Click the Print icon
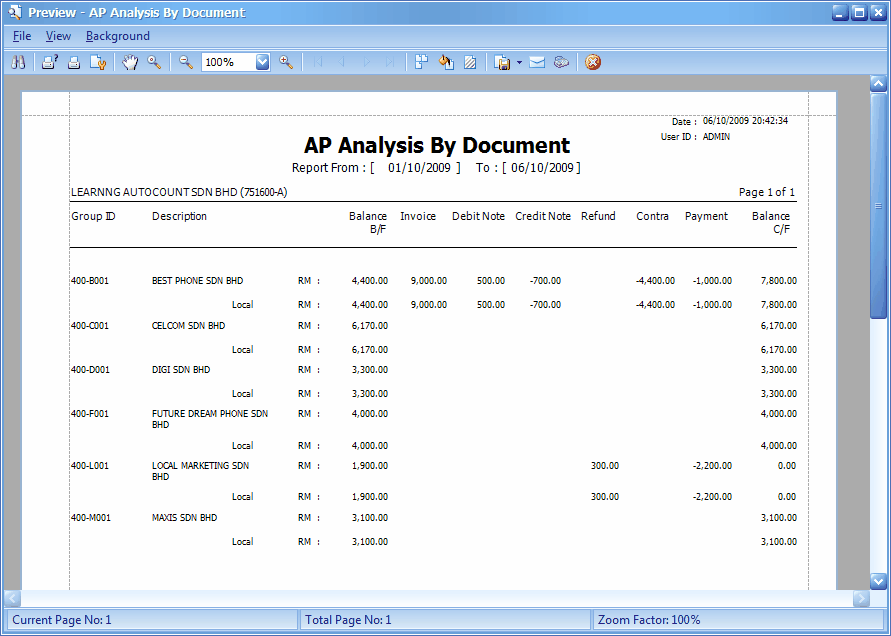Viewport: 891px width, 636px height. tap(73, 62)
